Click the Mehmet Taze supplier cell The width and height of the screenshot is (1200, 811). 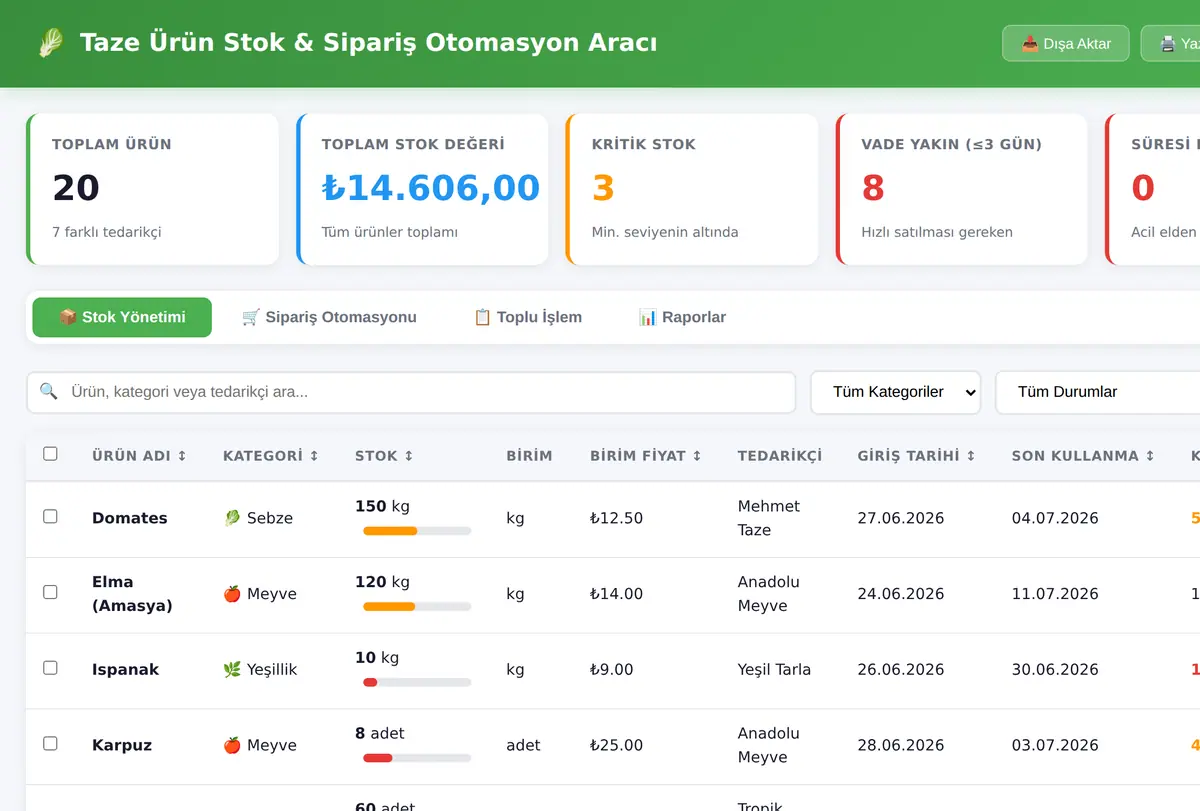769,518
